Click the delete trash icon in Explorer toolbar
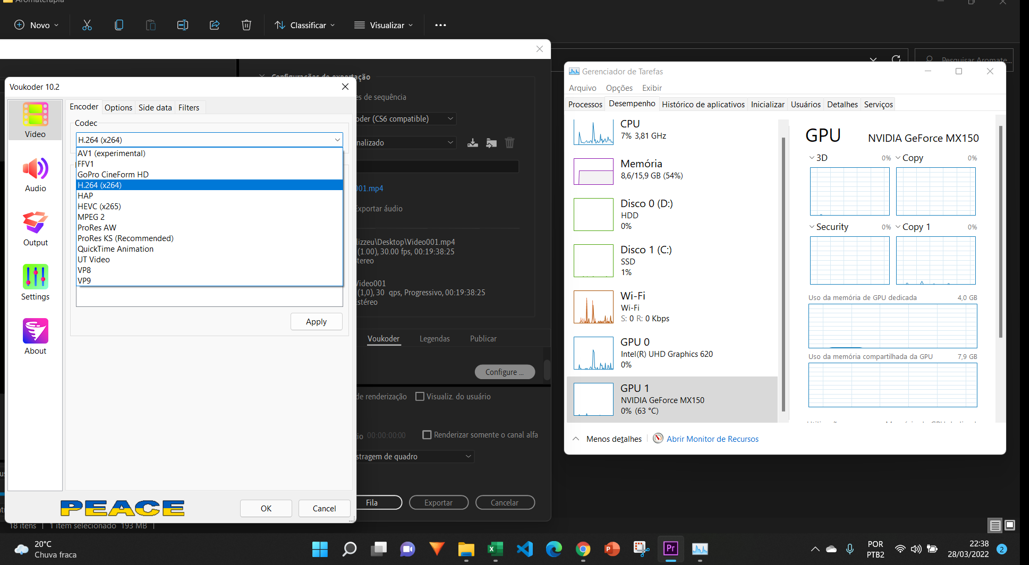1029x565 pixels. [246, 25]
